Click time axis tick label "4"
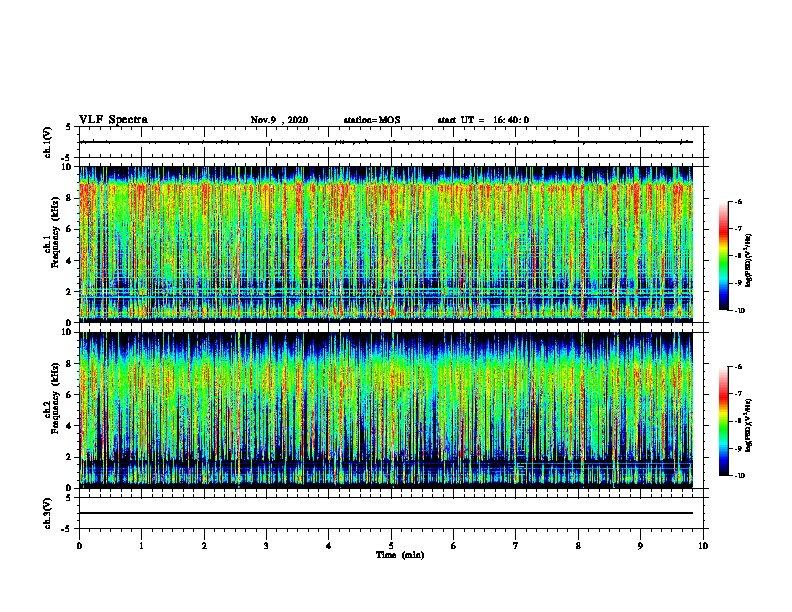The width and height of the screenshot is (792, 612). pyautogui.click(x=329, y=546)
